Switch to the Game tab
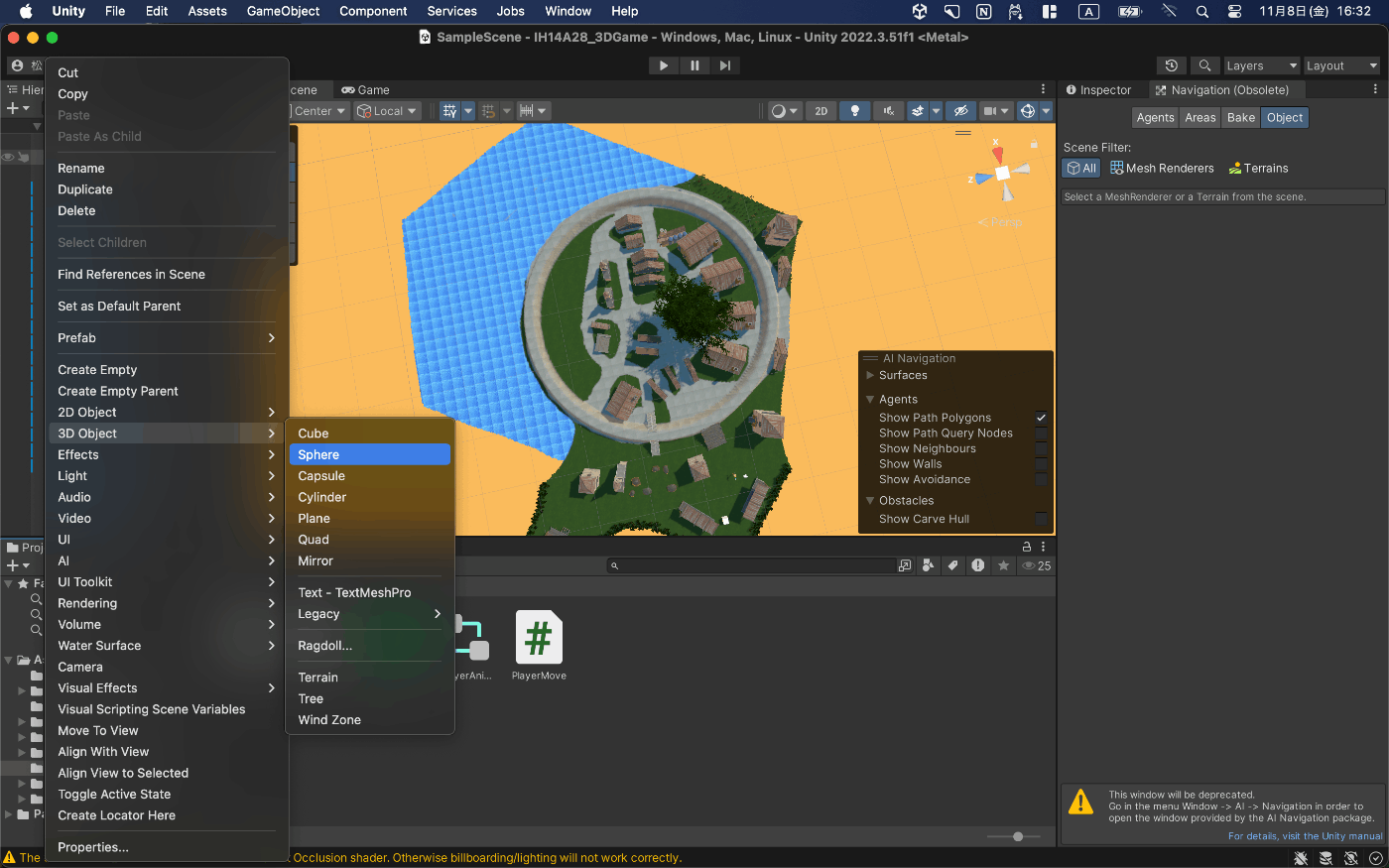1389x868 pixels. pyautogui.click(x=365, y=89)
